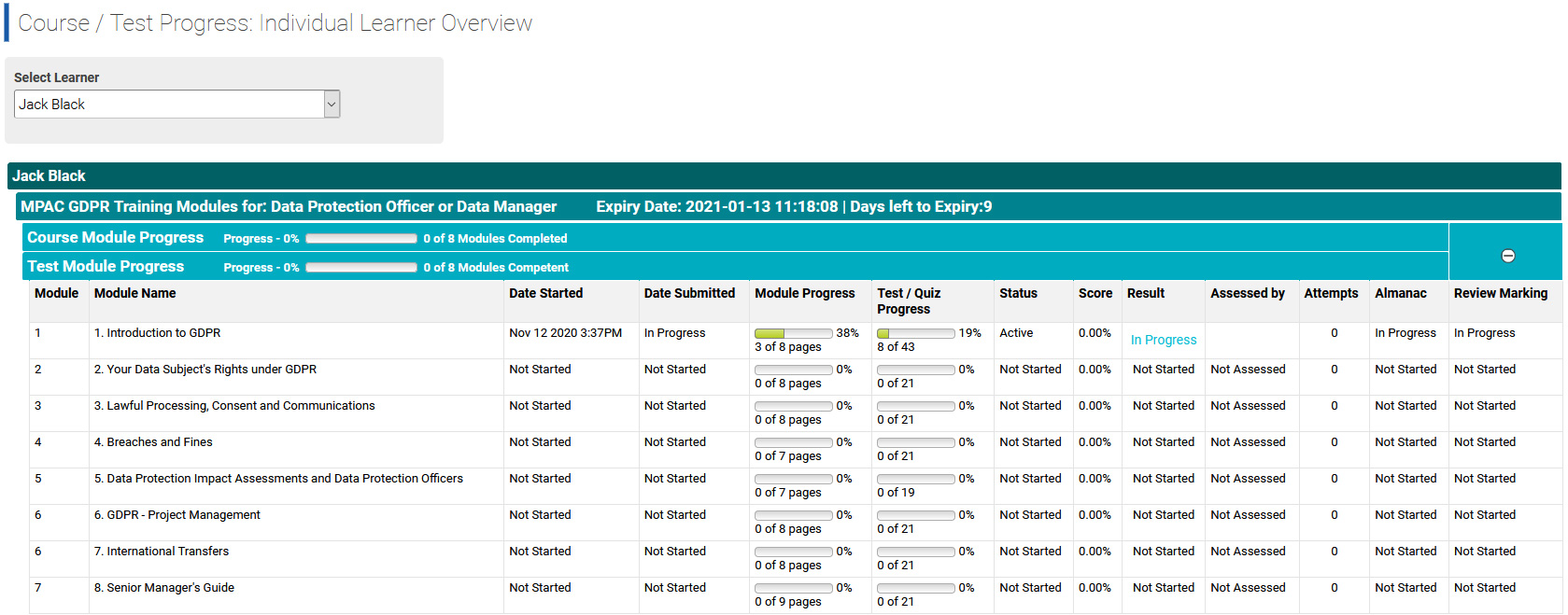Click the Almanac column header

(x=1400, y=293)
